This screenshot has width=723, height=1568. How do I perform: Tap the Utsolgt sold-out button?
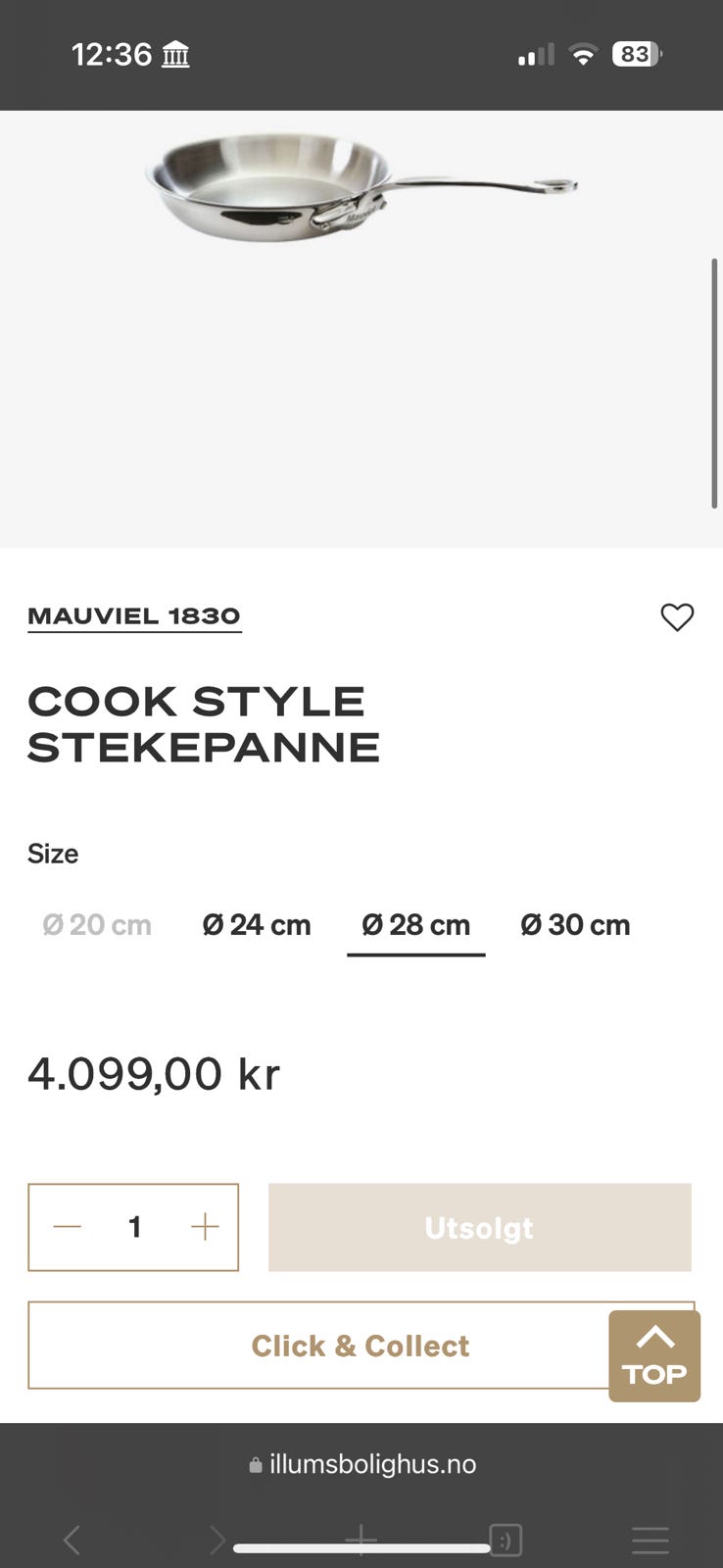(x=480, y=1228)
